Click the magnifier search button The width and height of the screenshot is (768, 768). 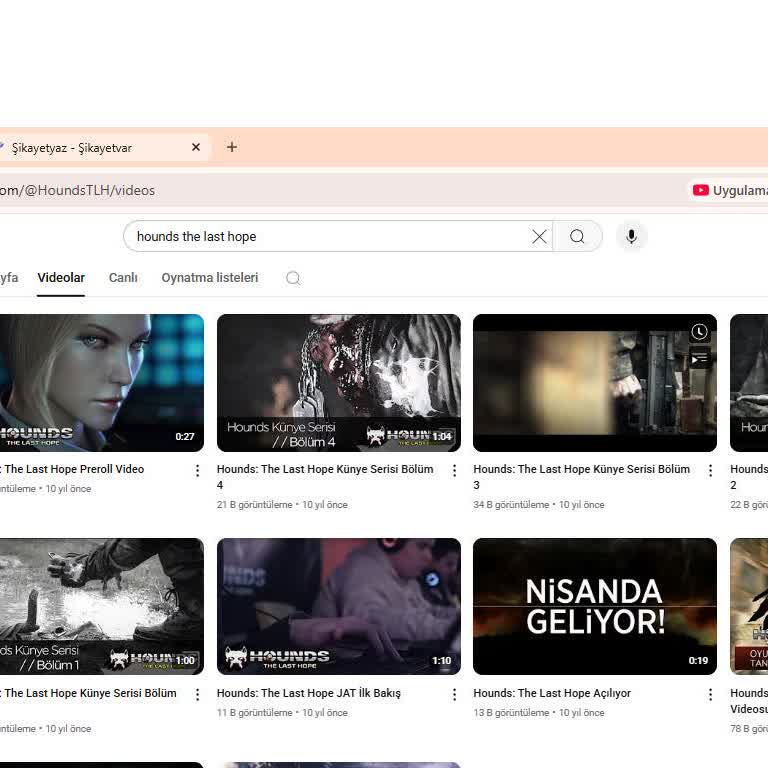point(577,237)
